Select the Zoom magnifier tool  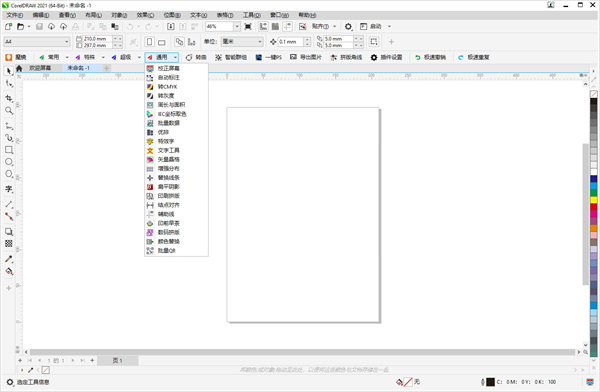(9, 111)
